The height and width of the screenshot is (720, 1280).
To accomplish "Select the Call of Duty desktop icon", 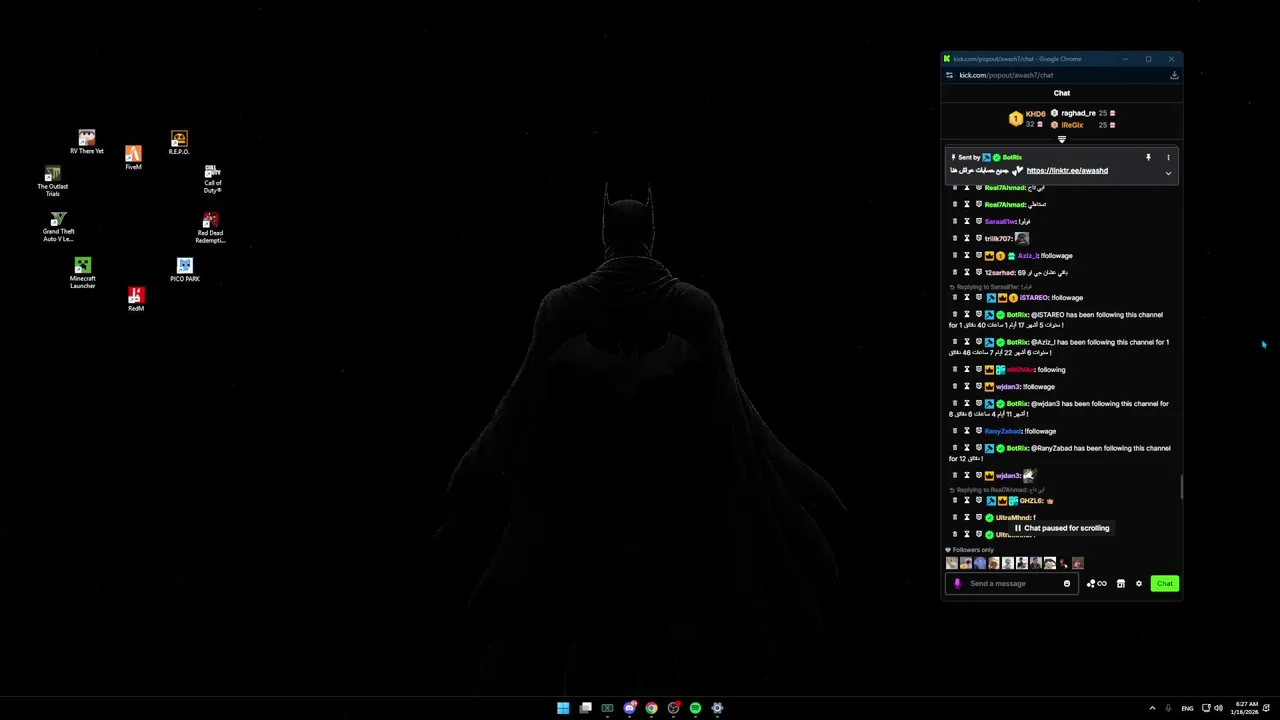I will coord(212,179).
